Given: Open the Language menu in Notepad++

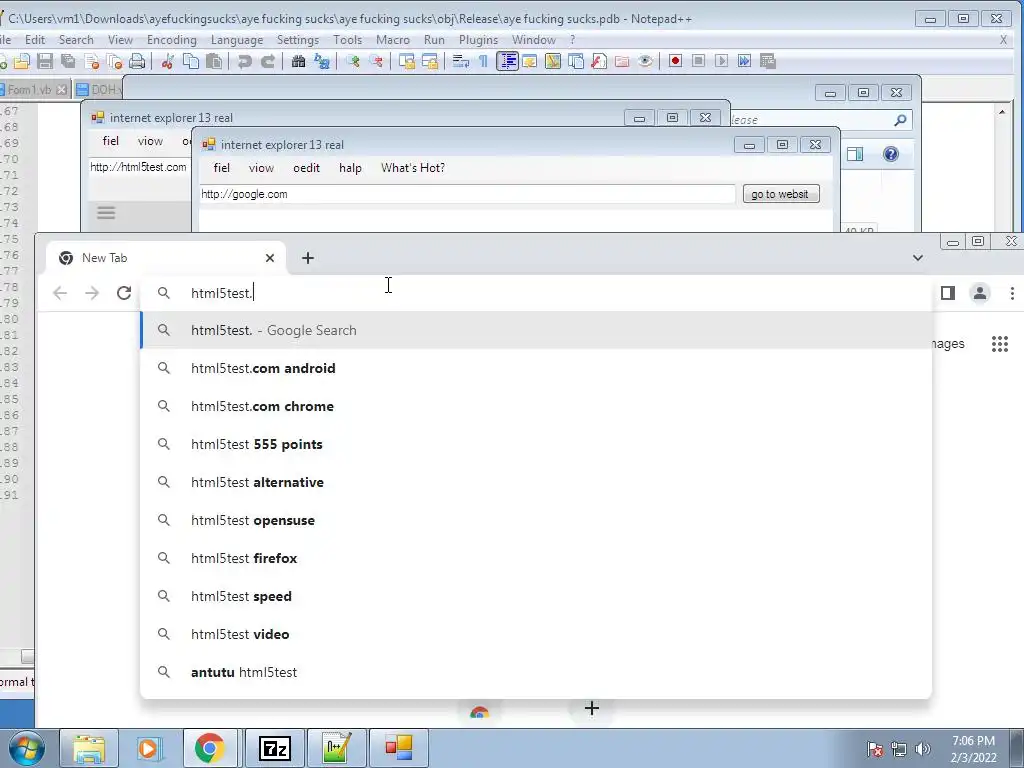Looking at the screenshot, I should [237, 40].
